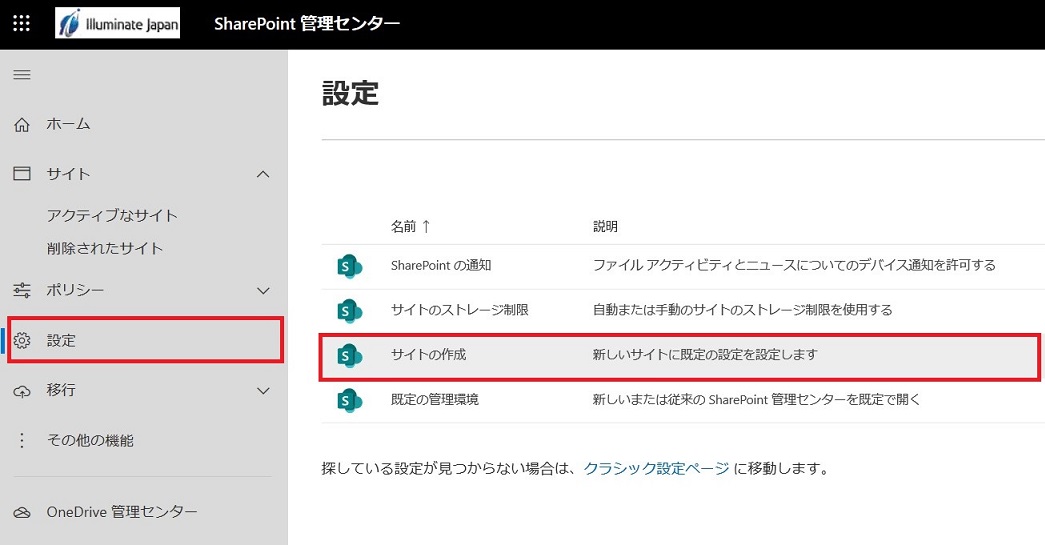Click the cloud upload icon beside 移行
Screen dimensions: 1045x545
22,391
